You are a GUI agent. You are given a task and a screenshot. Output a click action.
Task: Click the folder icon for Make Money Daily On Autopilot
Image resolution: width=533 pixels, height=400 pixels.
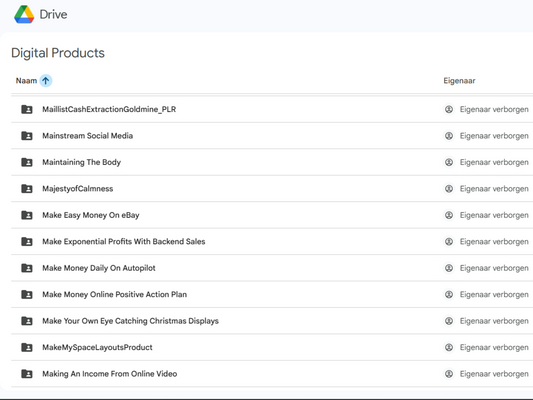(x=27, y=268)
